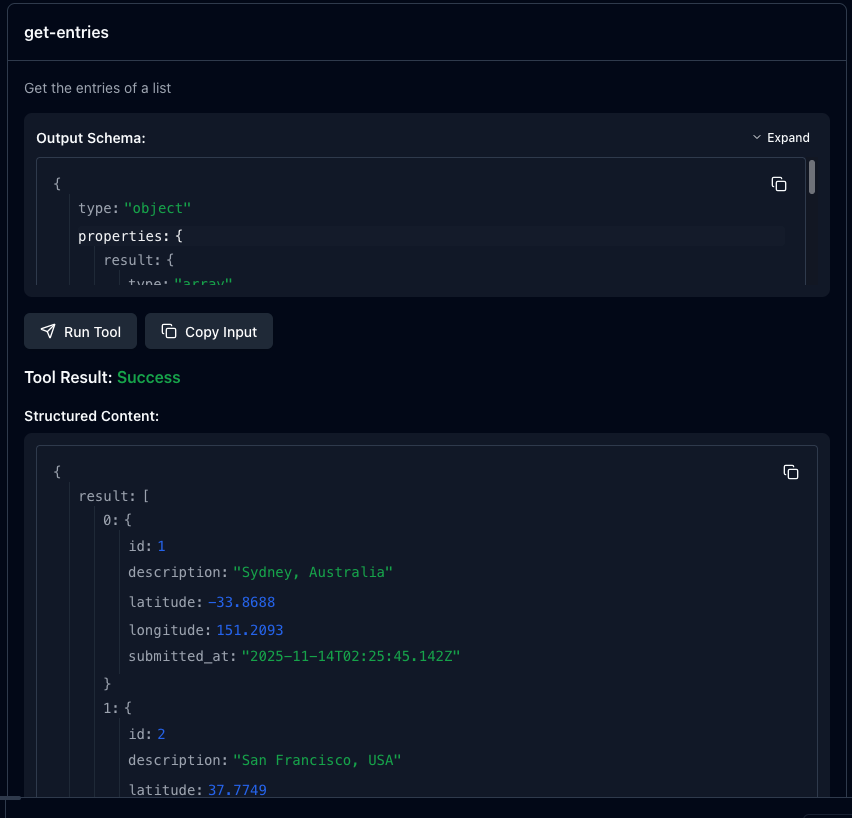Click the Success status text
Screen dimensions: 852x818
148,377
